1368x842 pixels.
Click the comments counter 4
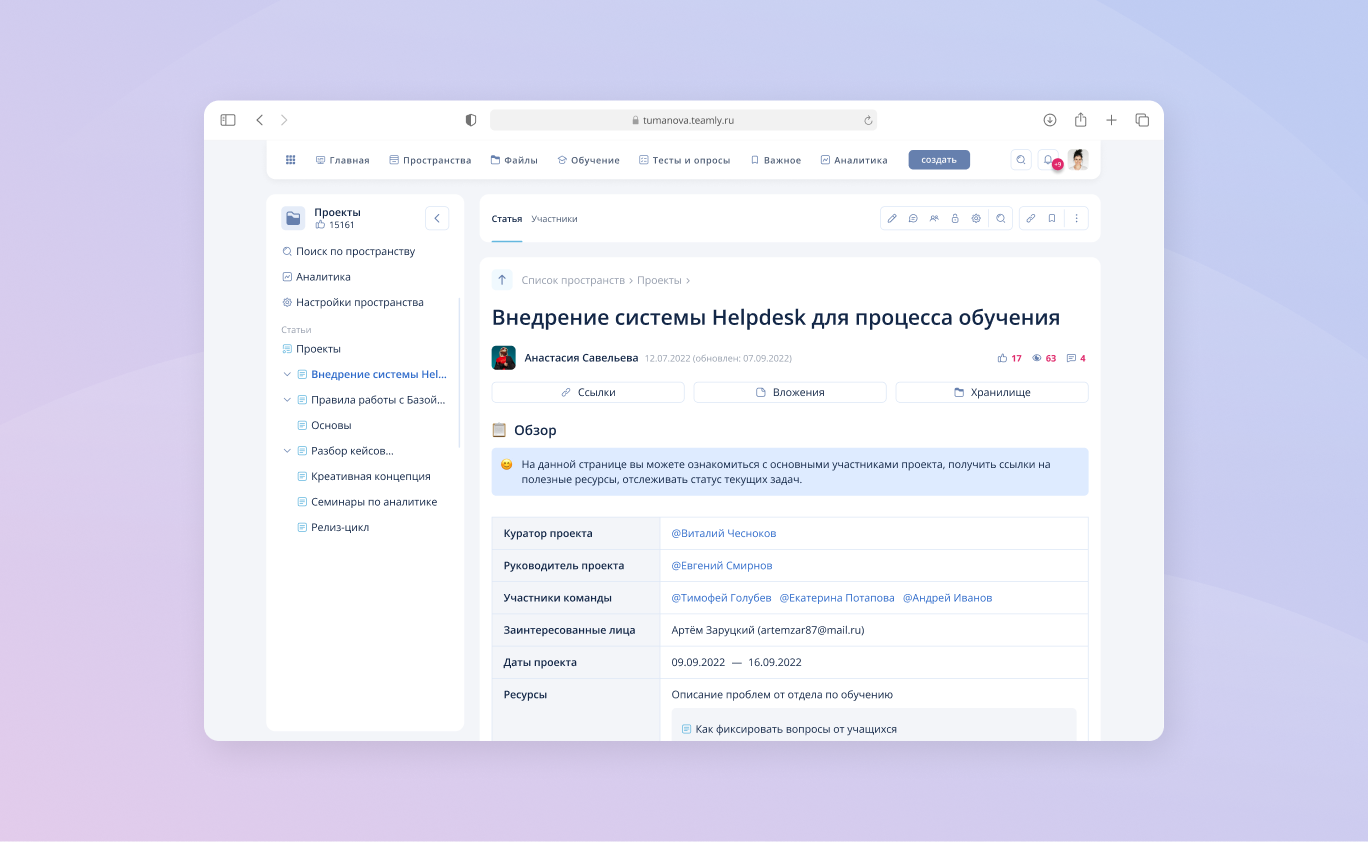pos(1076,358)
